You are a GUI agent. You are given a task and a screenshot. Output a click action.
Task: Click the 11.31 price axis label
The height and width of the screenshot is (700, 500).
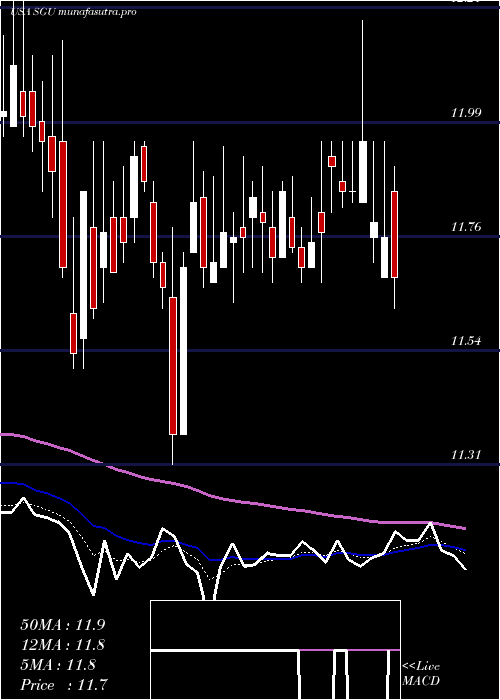(x=466, y=455)
